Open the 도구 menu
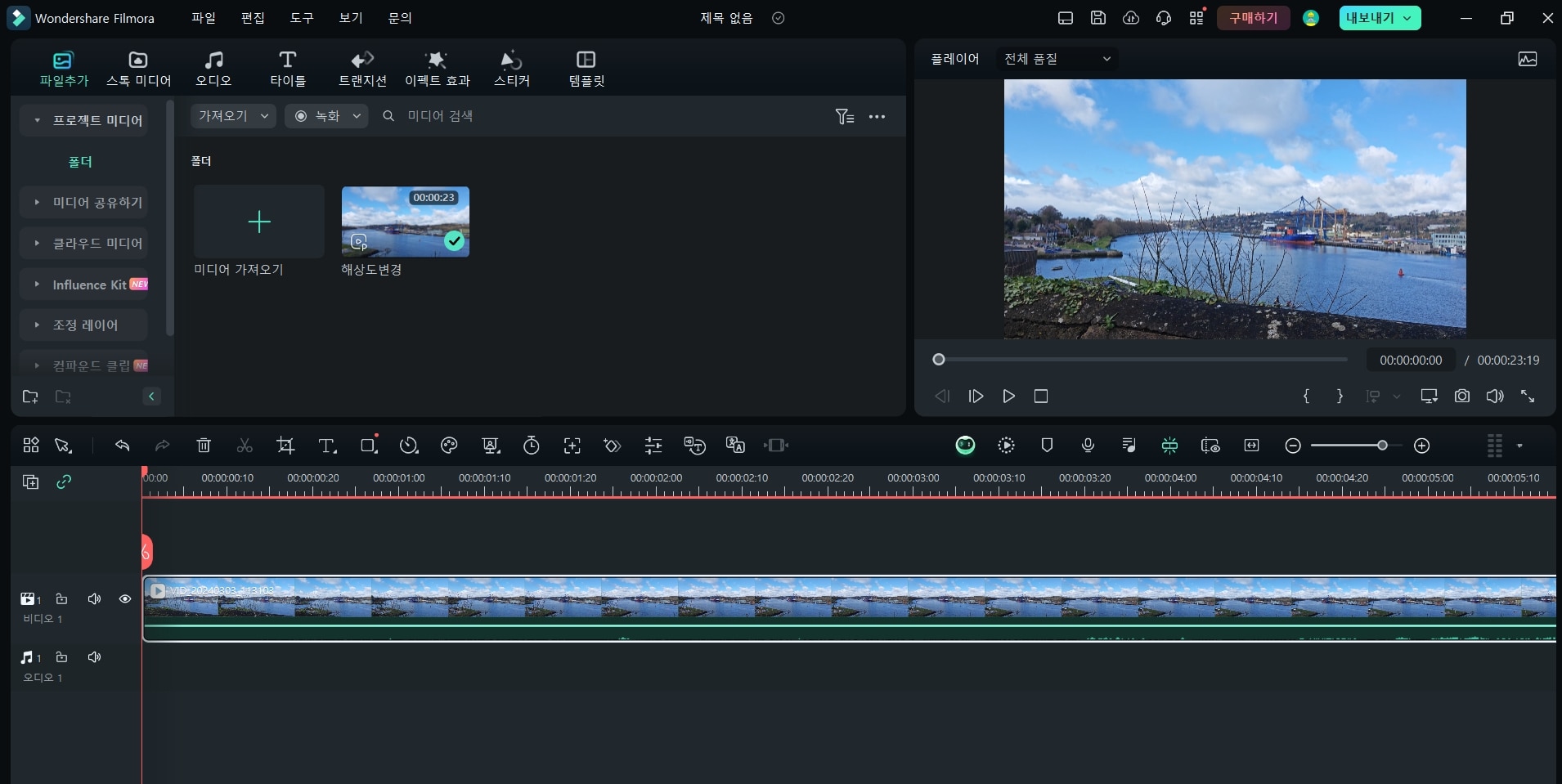The image size is (1562, 784). click(302, 18)
